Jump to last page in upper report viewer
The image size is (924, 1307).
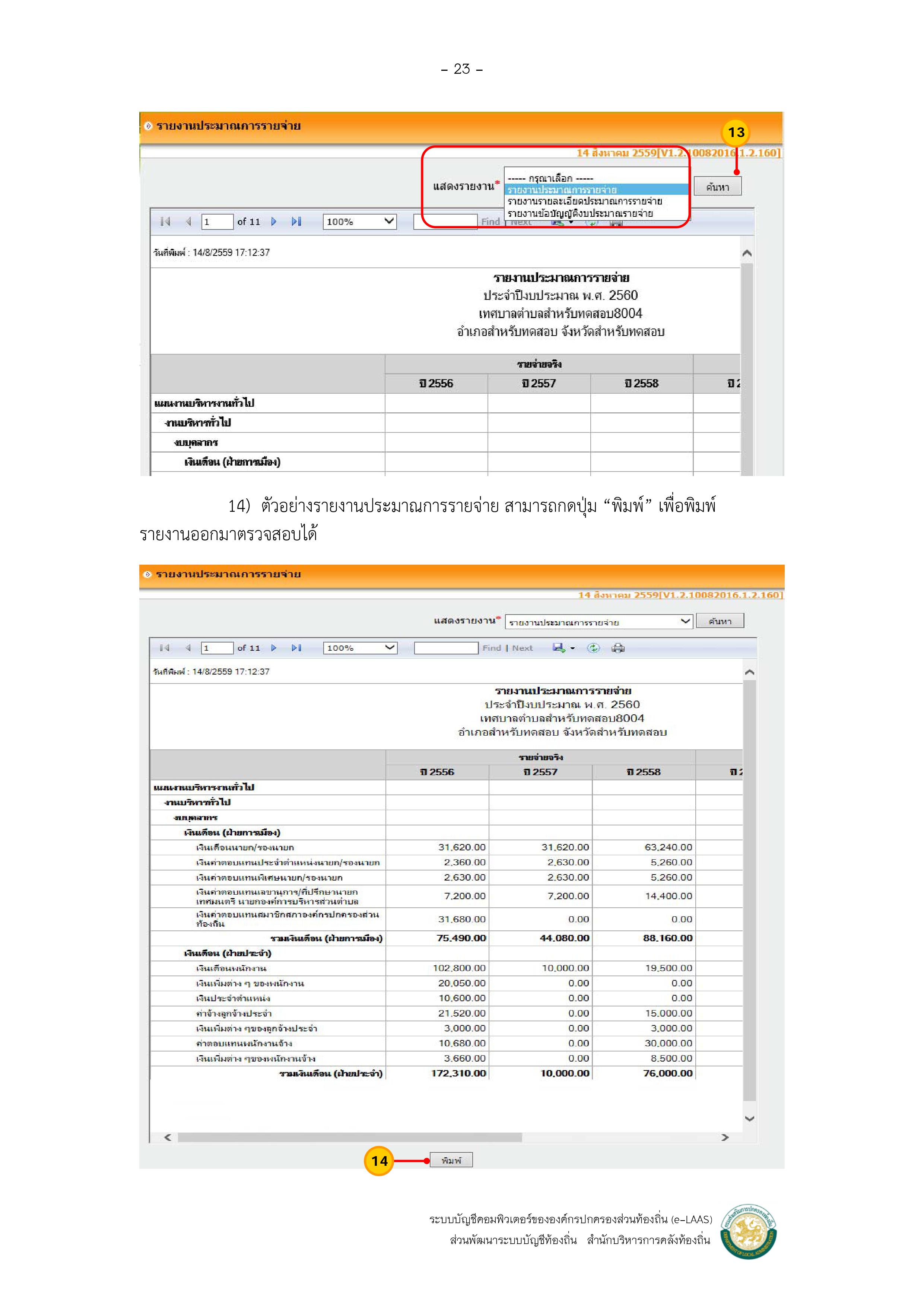point(296,222)
